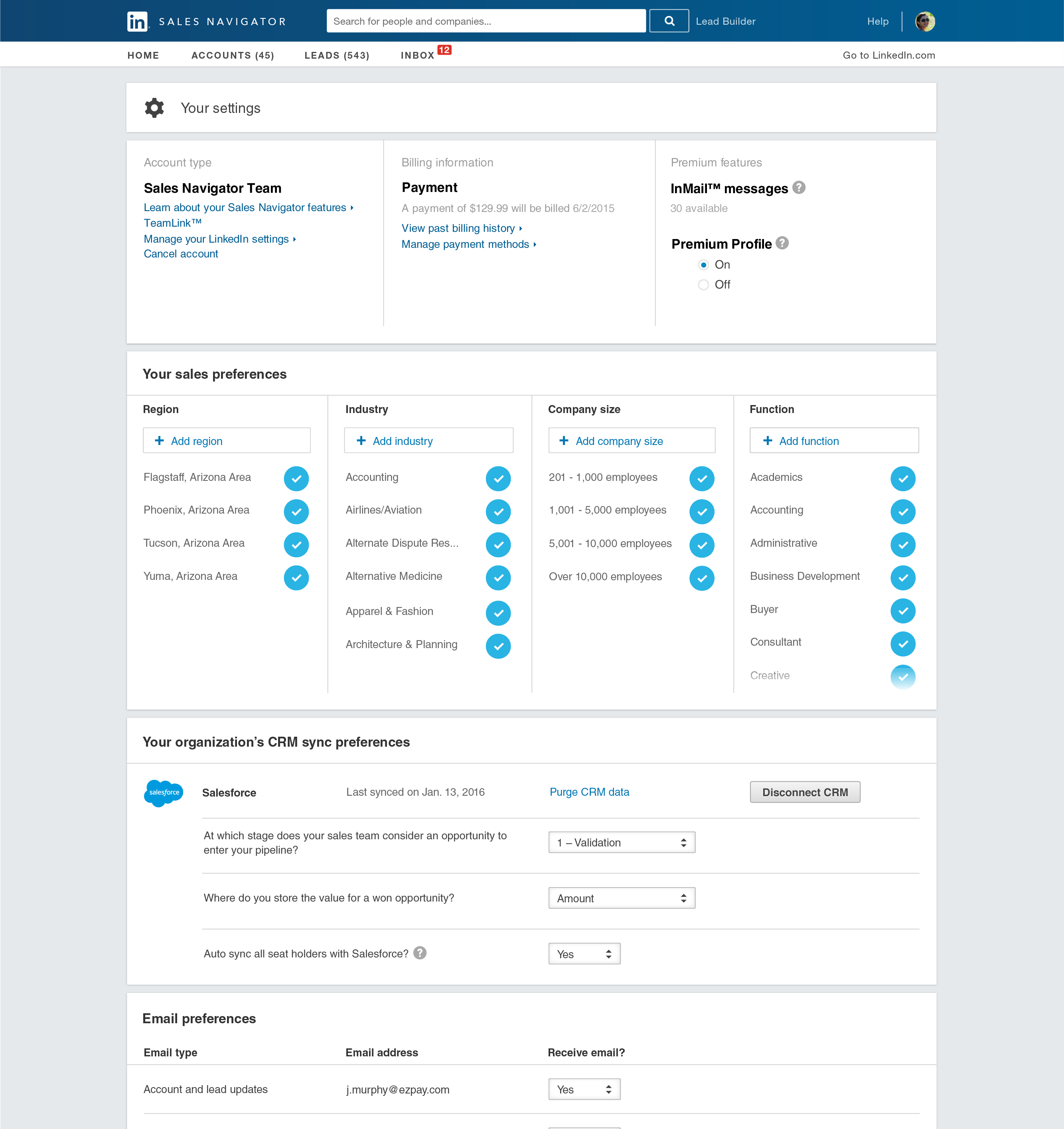
Task: Select Premium Profile Off radio button
Action: coord(703,285)
